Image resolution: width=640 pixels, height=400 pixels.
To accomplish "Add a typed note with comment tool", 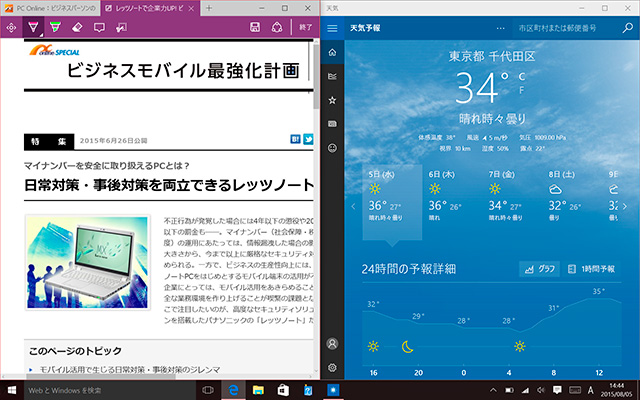I will tap(99, 27).
